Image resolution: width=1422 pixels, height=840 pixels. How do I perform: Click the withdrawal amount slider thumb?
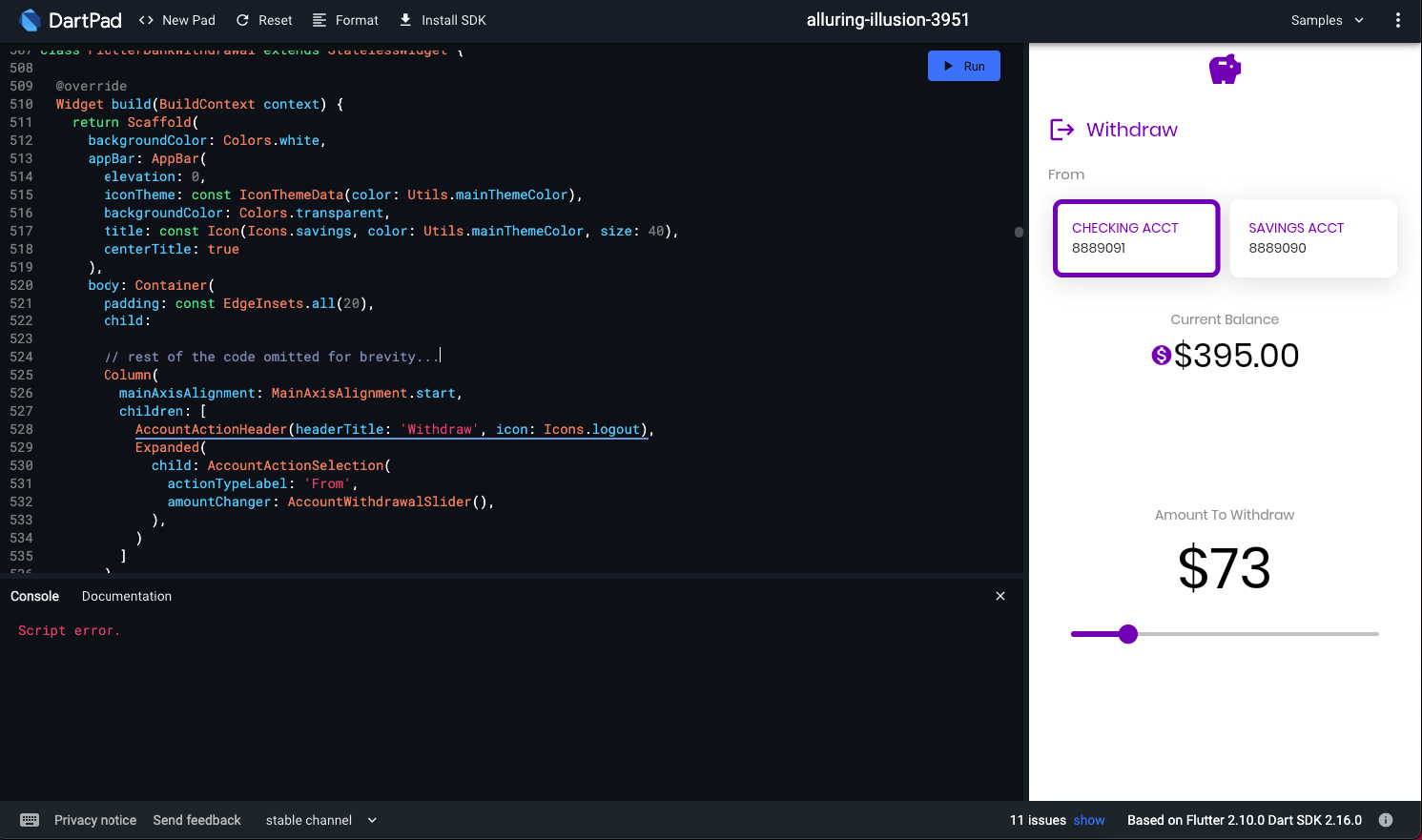(x=1128, y=634)
